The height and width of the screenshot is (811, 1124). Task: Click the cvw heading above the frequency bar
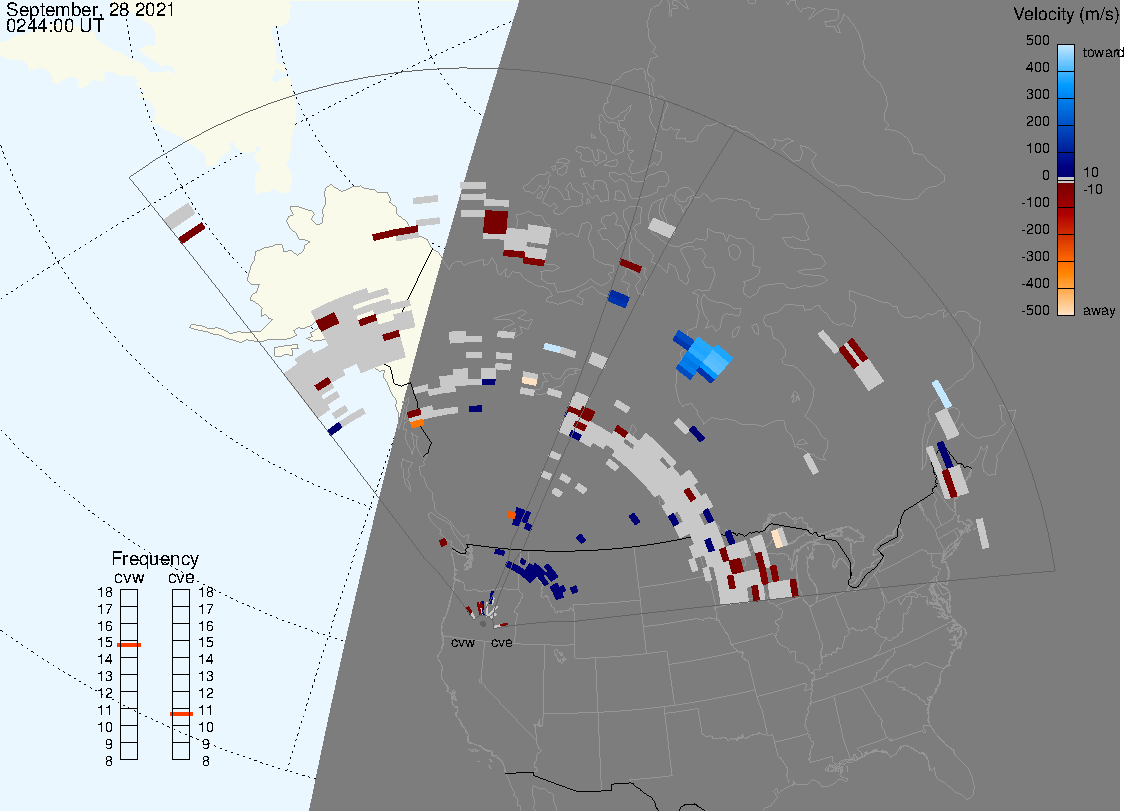tap(129, 578)
